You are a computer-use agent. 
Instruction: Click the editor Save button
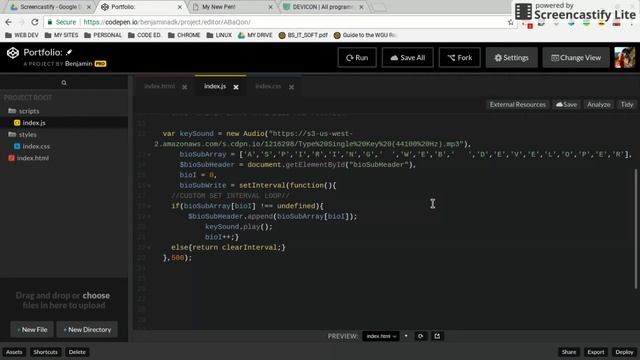(x=567, y=105)
